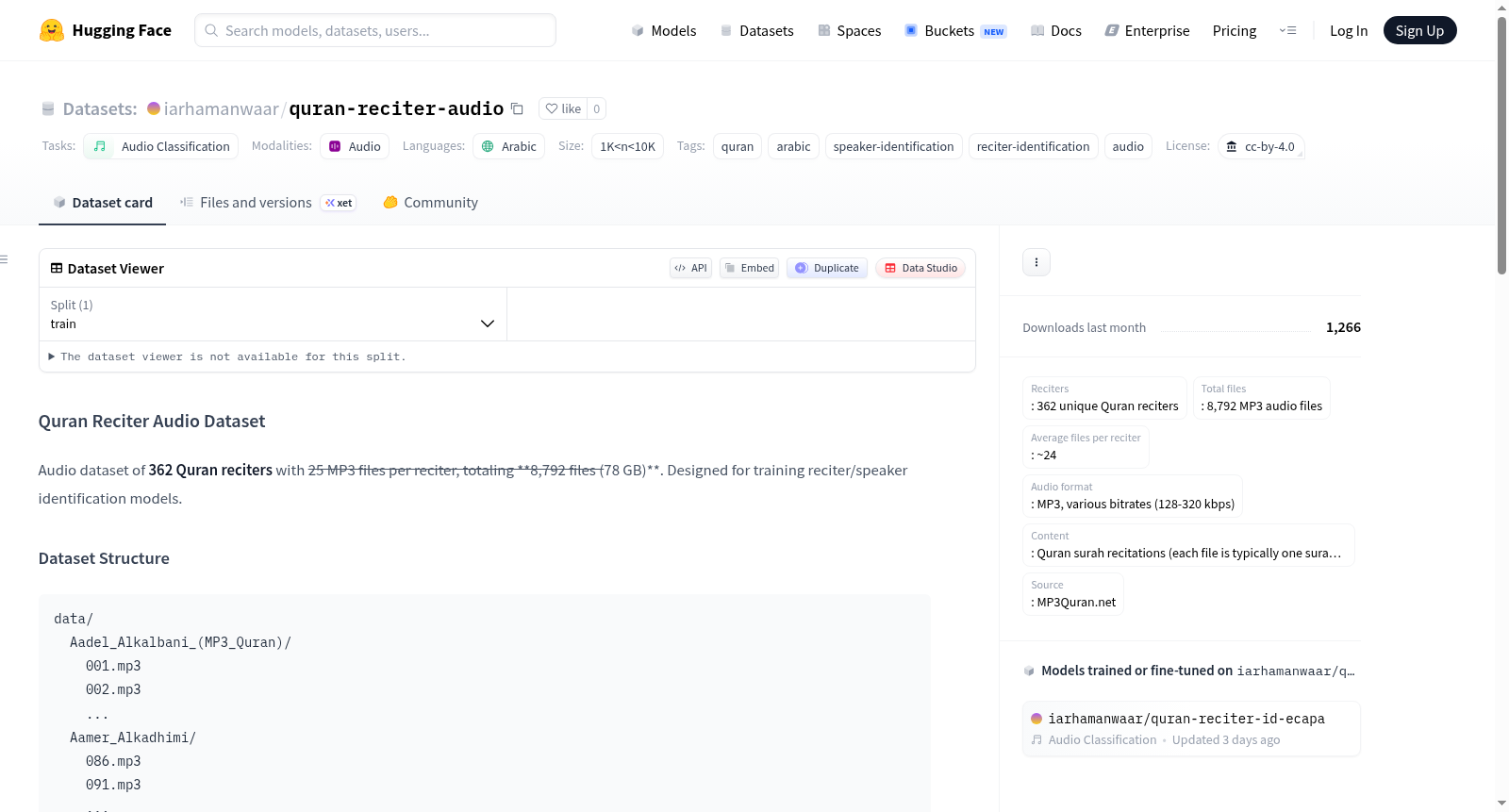The width and height of the screenshot is (1509, 812).
Task: Click the audio tag in Tags
Action: coord(1128,146)
